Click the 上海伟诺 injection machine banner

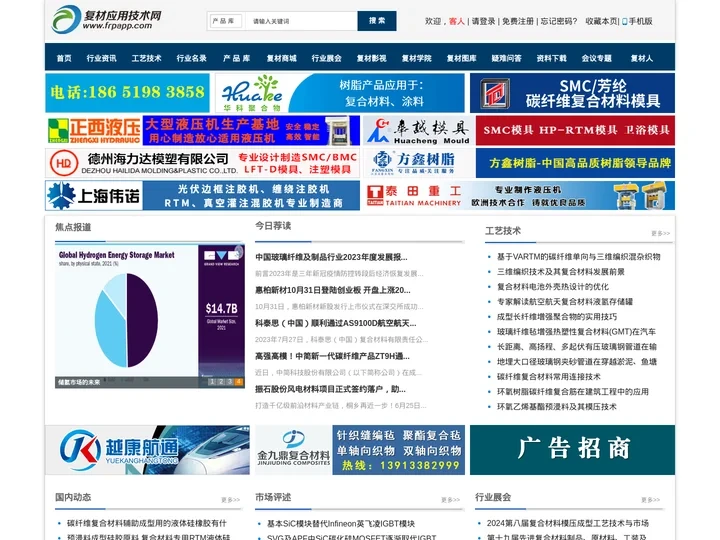coord(202,196)
